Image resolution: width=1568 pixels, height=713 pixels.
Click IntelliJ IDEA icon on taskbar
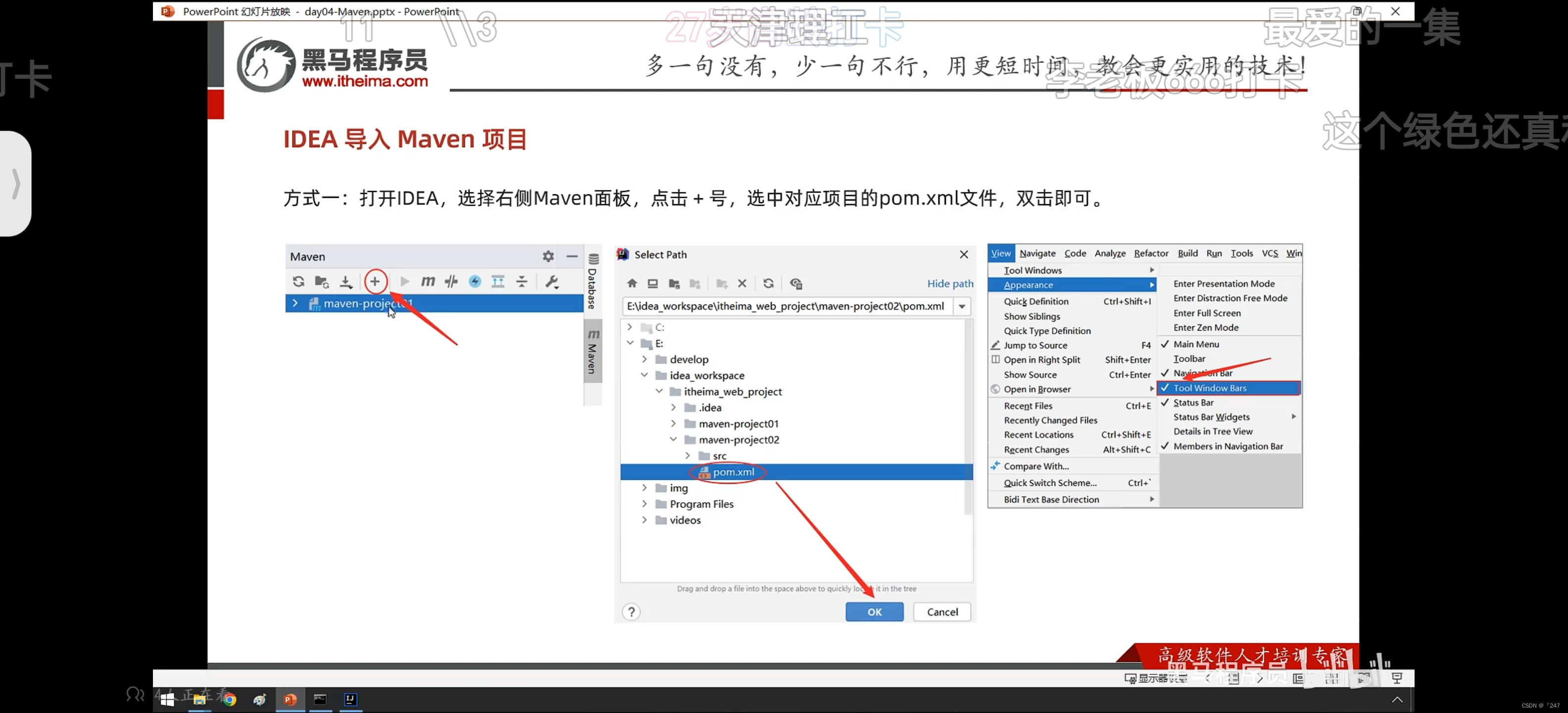click(x=350, y=700)
